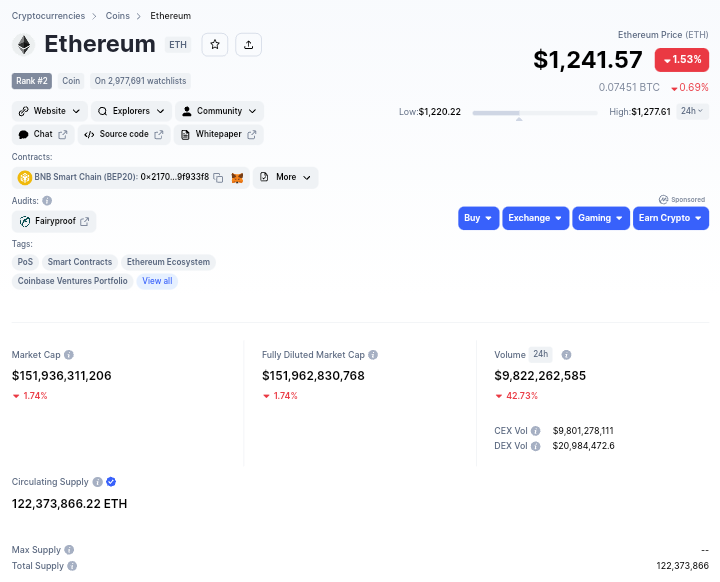
Task: Click the Coin type badge
Action: coord(71,81)
